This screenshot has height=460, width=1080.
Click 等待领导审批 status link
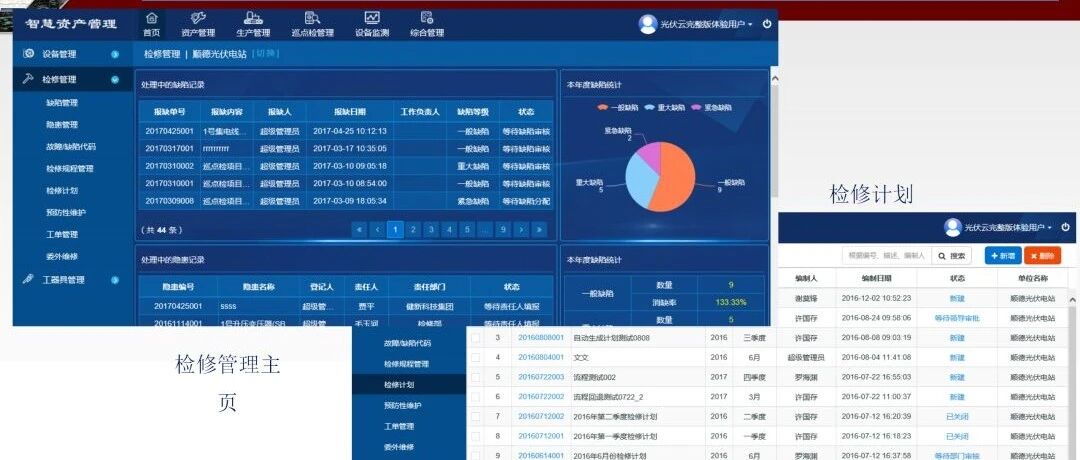[957, 318]
